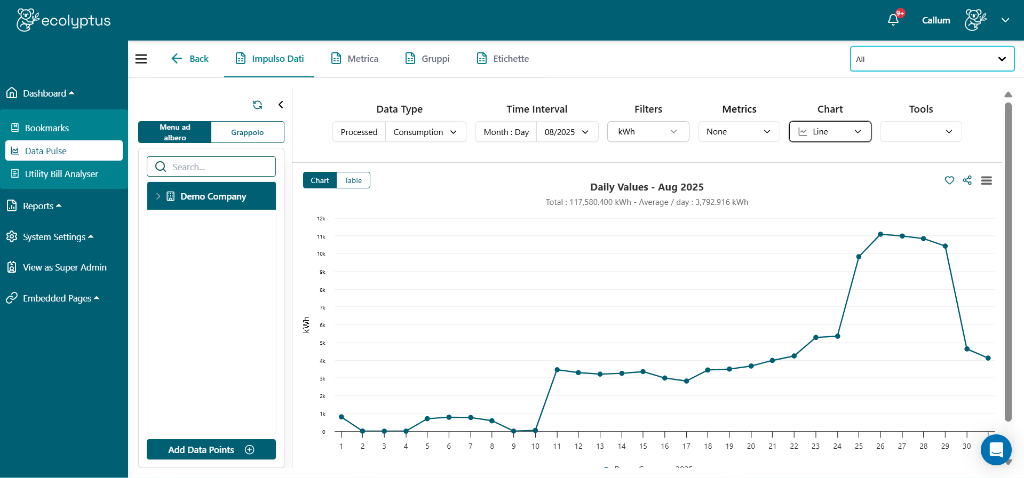Open the chat support bubble
This screenshot has height=478, width=1024.
[995, 450]
